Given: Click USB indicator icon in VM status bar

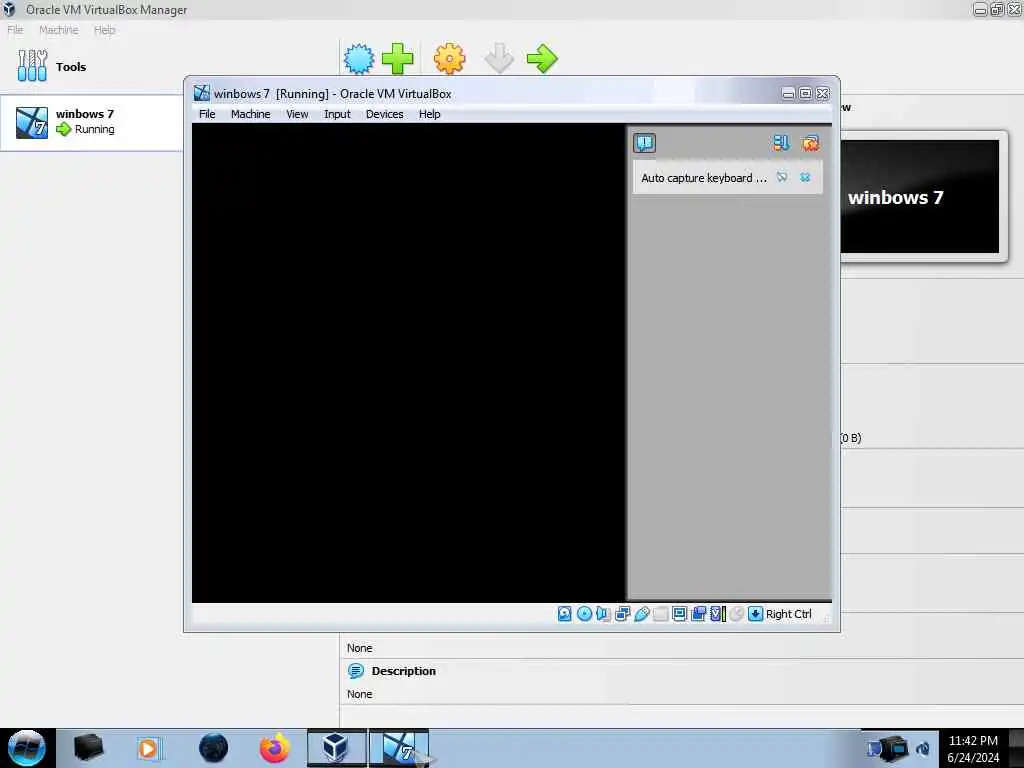Looking at the screenshot, I should [x=641, y=614].
